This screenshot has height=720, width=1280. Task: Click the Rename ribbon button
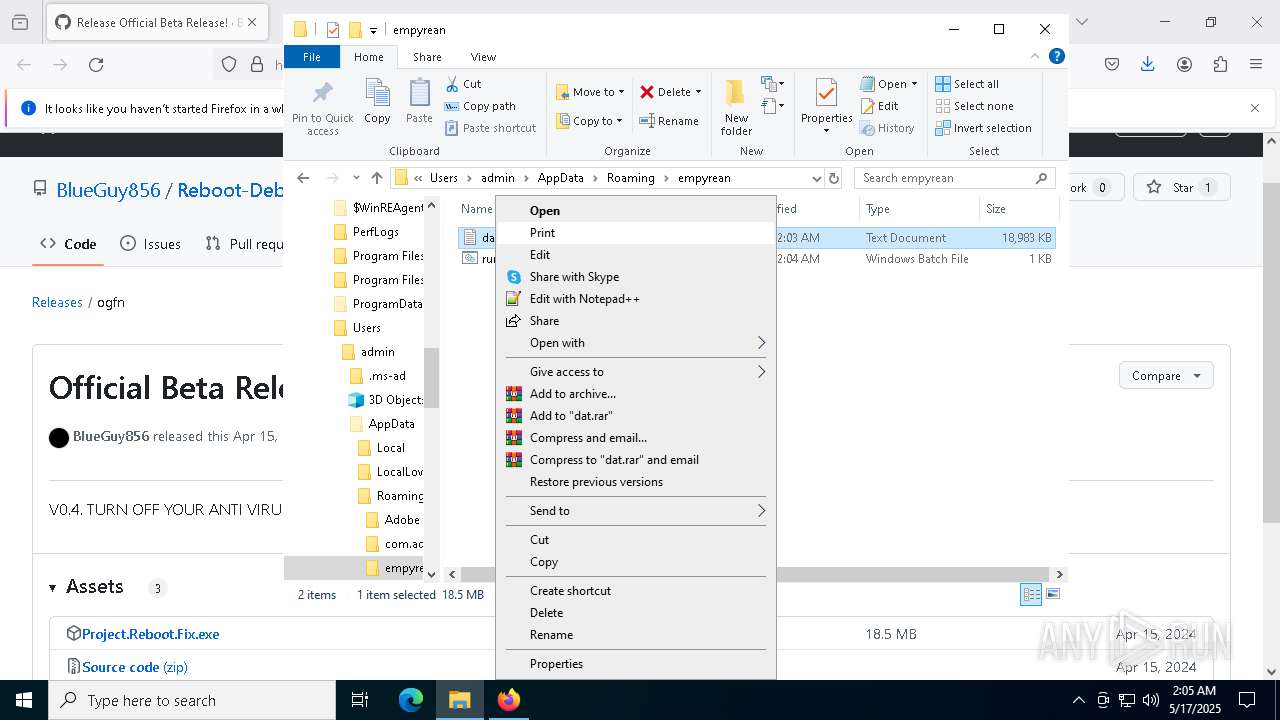point(669,121)
